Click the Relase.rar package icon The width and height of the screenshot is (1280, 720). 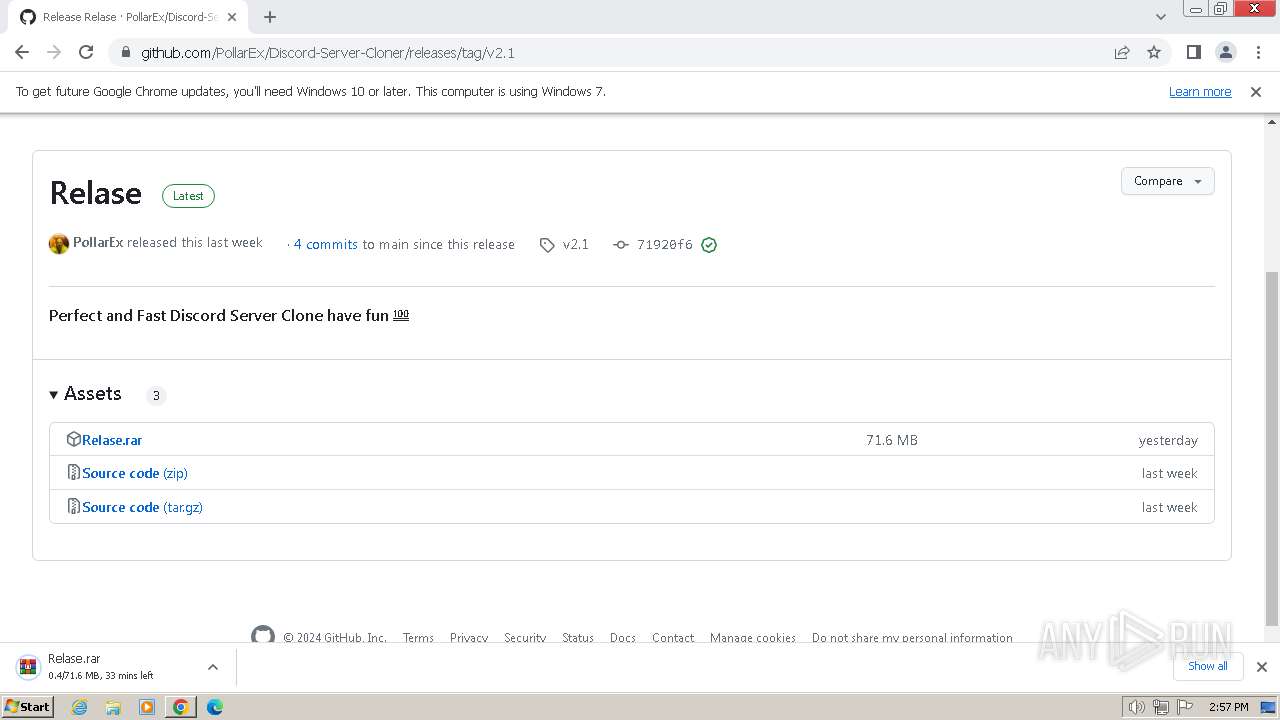[x=73, y=439]
